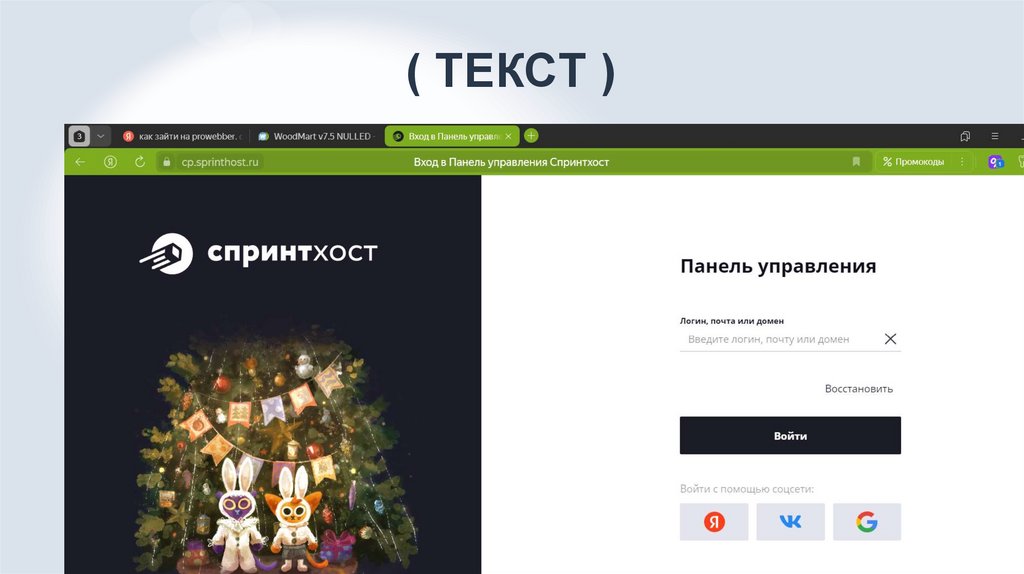1024x574 pixels.
Task: Switch to the WoodMart v7.5 NULLED tab
Action: point(317,136)
